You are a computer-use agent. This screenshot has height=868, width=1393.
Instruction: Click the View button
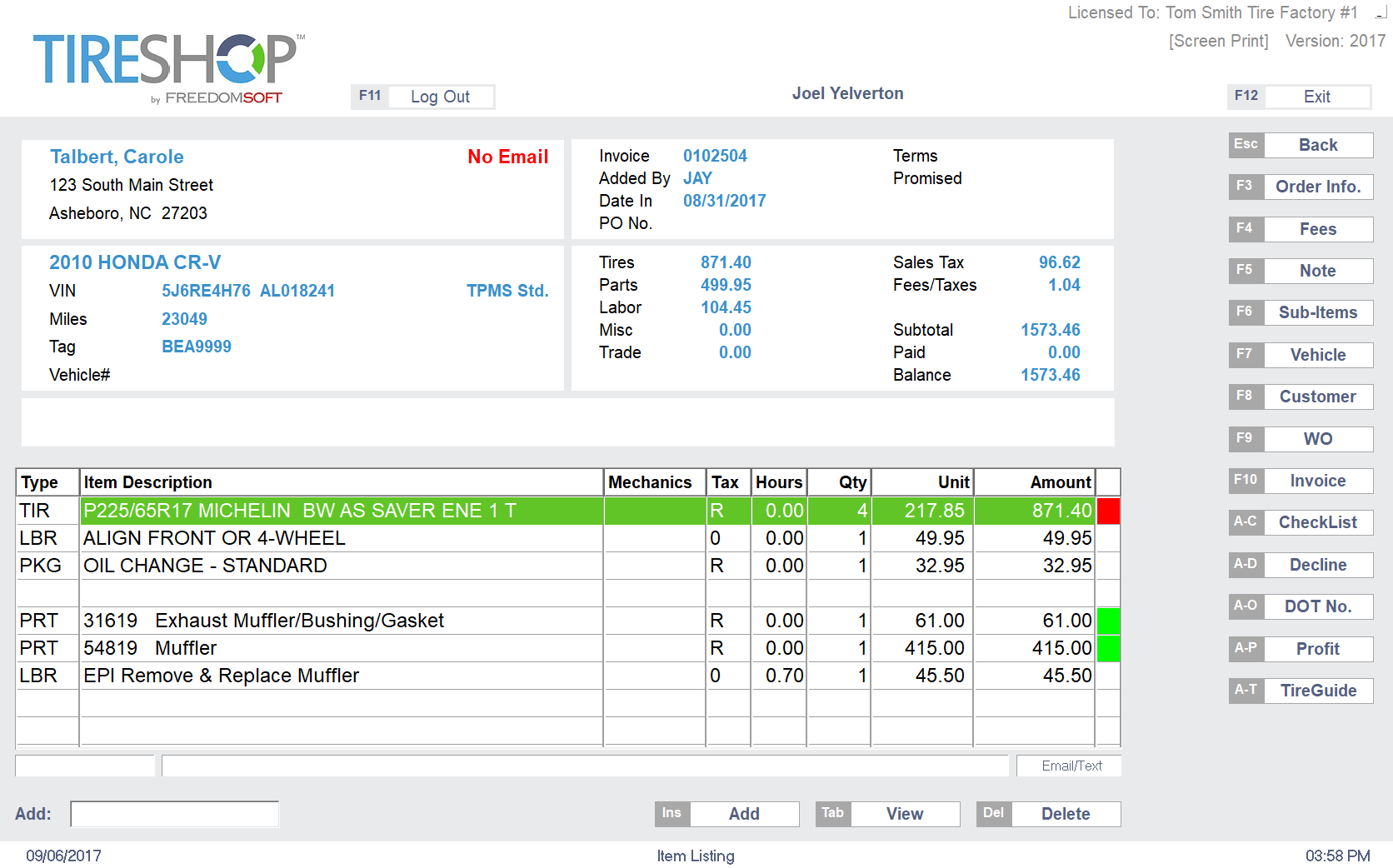point(887,814)
